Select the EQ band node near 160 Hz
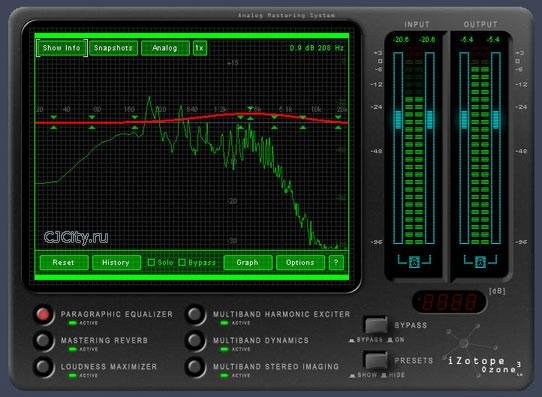The image size is (542, 397). pos(135,122)
